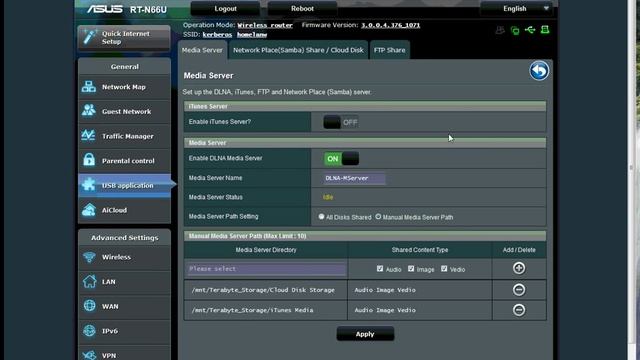
Task: Open WAN advanced settings
Action: tap(124, 306)
